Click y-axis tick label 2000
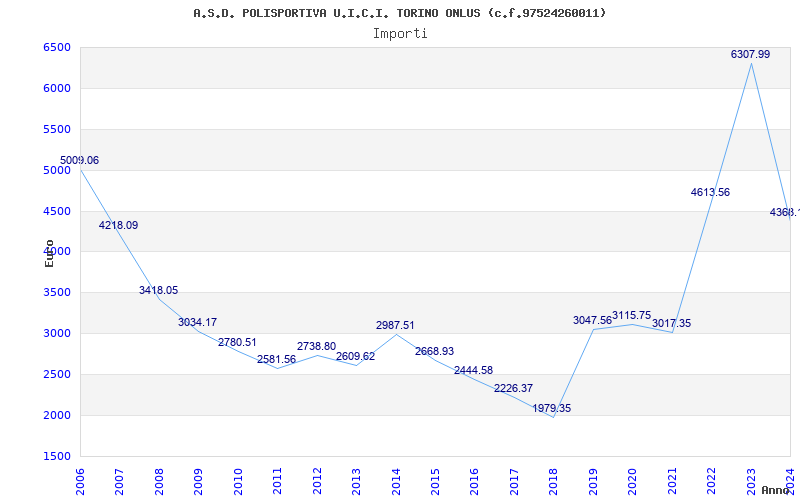 point(57,415)
